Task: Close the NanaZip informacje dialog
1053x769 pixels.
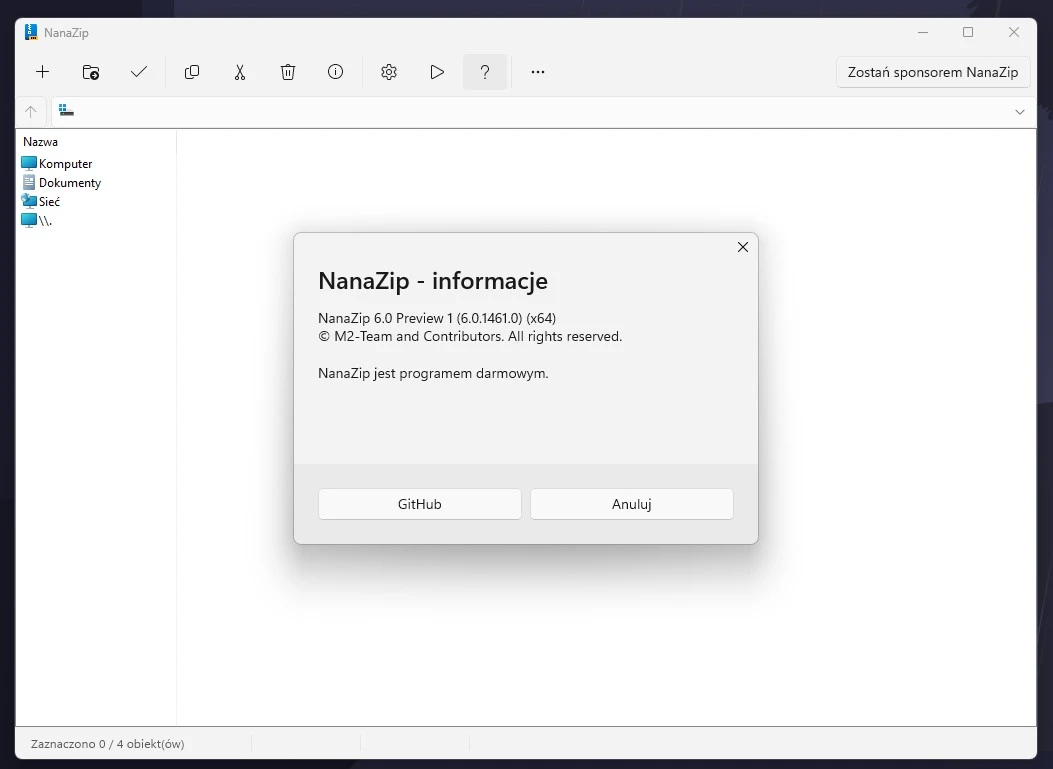Action: (743, 247)
